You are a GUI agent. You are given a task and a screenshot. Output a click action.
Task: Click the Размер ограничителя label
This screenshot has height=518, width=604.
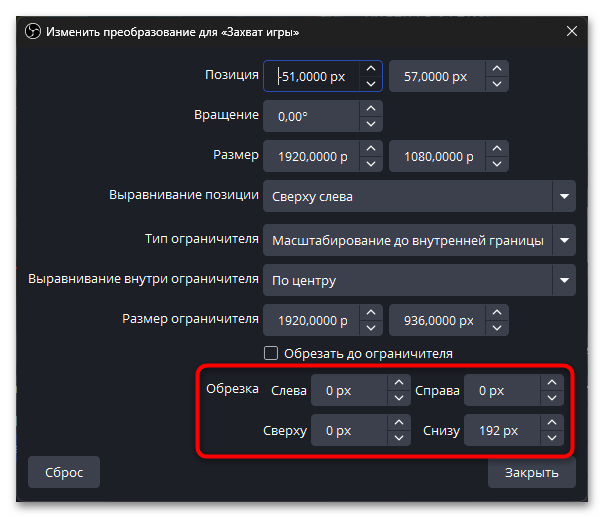pyautogui.click(x=190, y=319)
